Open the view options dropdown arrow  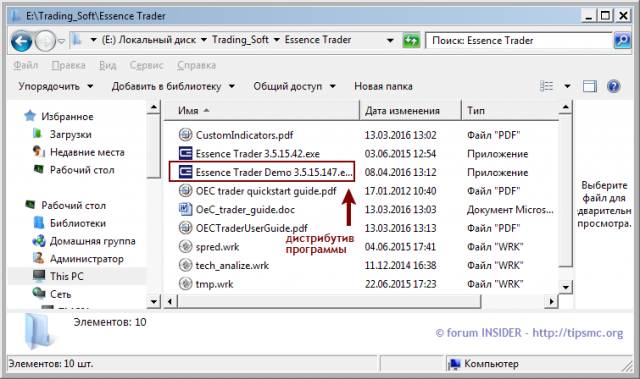[x=567, y=86]
